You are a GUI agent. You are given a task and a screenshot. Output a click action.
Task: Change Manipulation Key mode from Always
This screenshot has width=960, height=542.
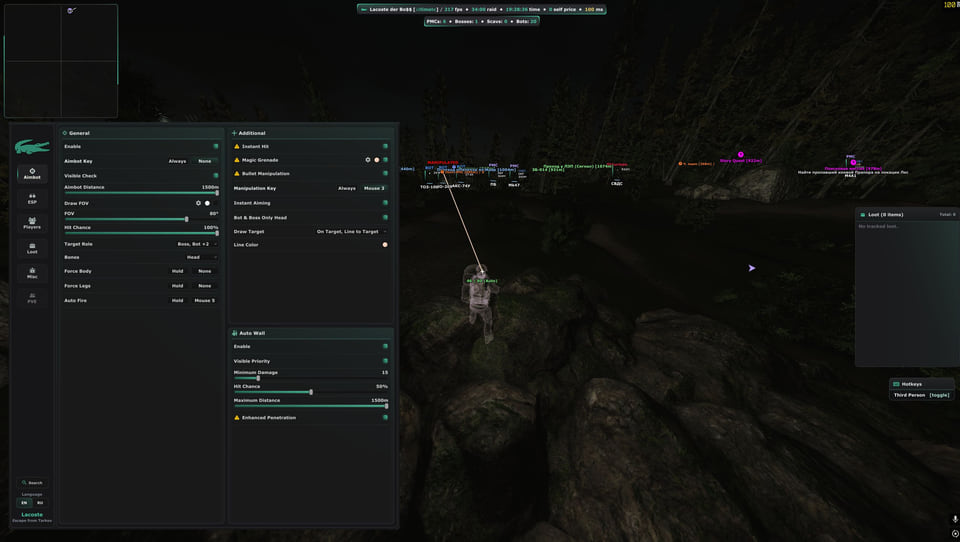tap(347, 188)
